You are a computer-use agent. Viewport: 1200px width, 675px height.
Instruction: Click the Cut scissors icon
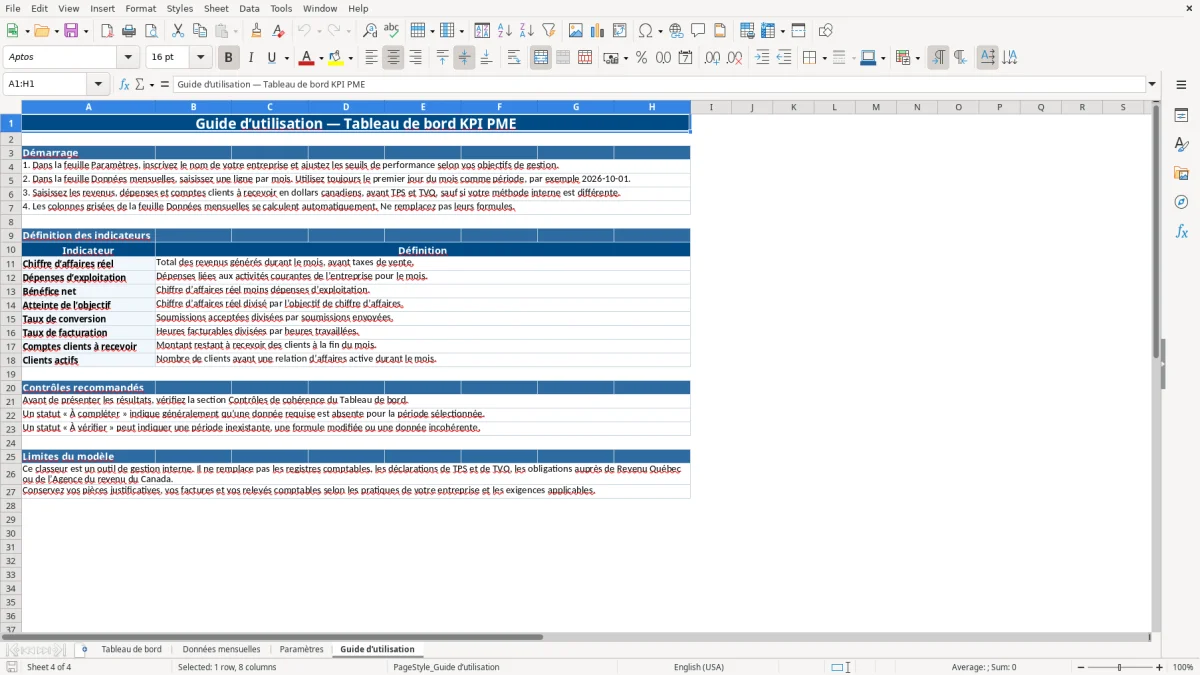click(178, 31)
